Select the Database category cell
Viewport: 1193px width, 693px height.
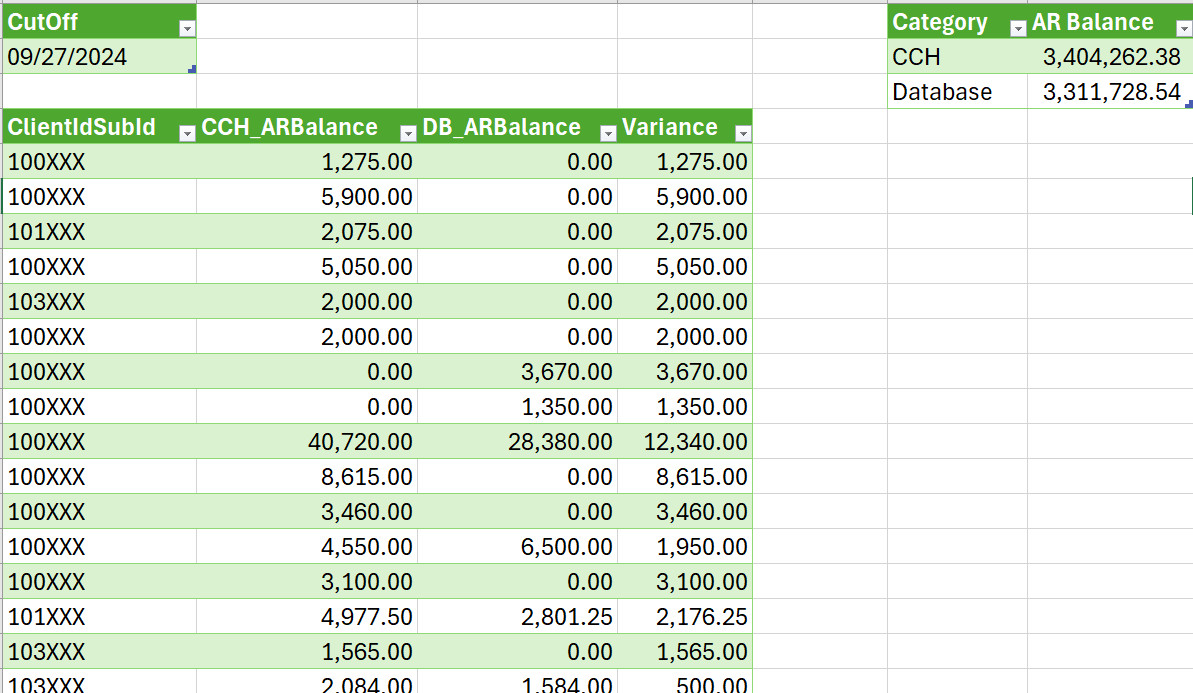pos(957,91)
